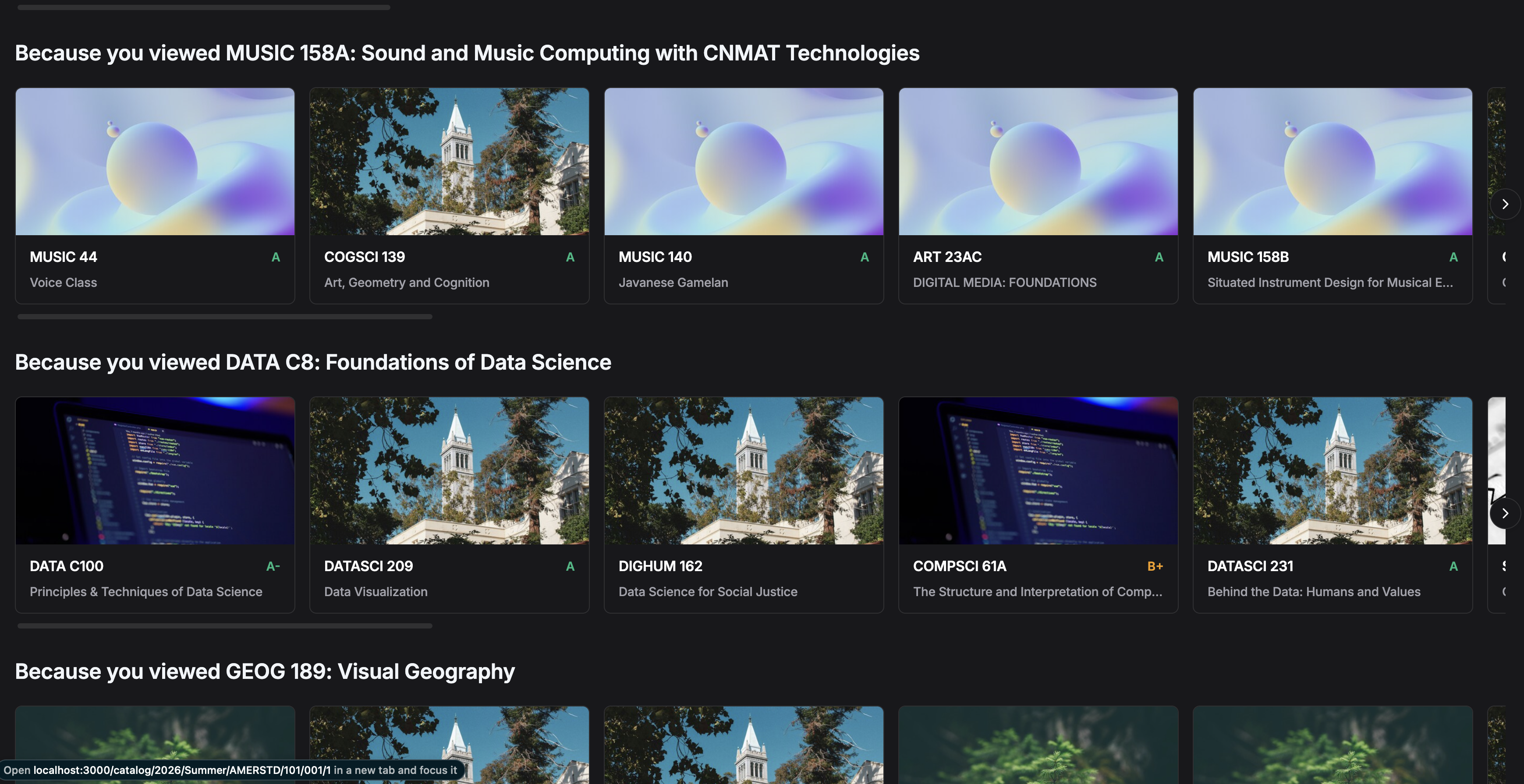Click "DIGITAL MEDIA: FOUNDATIONS" description

coord(1005,283)
